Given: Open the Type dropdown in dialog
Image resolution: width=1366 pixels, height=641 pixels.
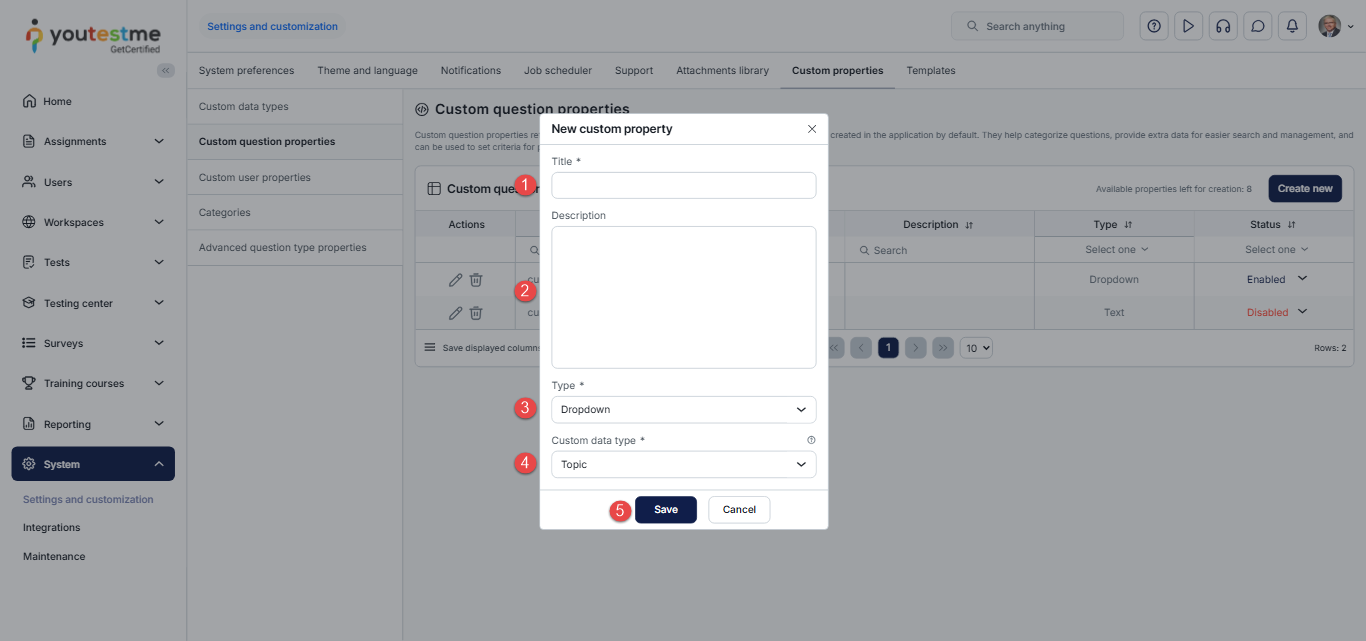Looking at the screenshot, I should [x=684, y=409].
